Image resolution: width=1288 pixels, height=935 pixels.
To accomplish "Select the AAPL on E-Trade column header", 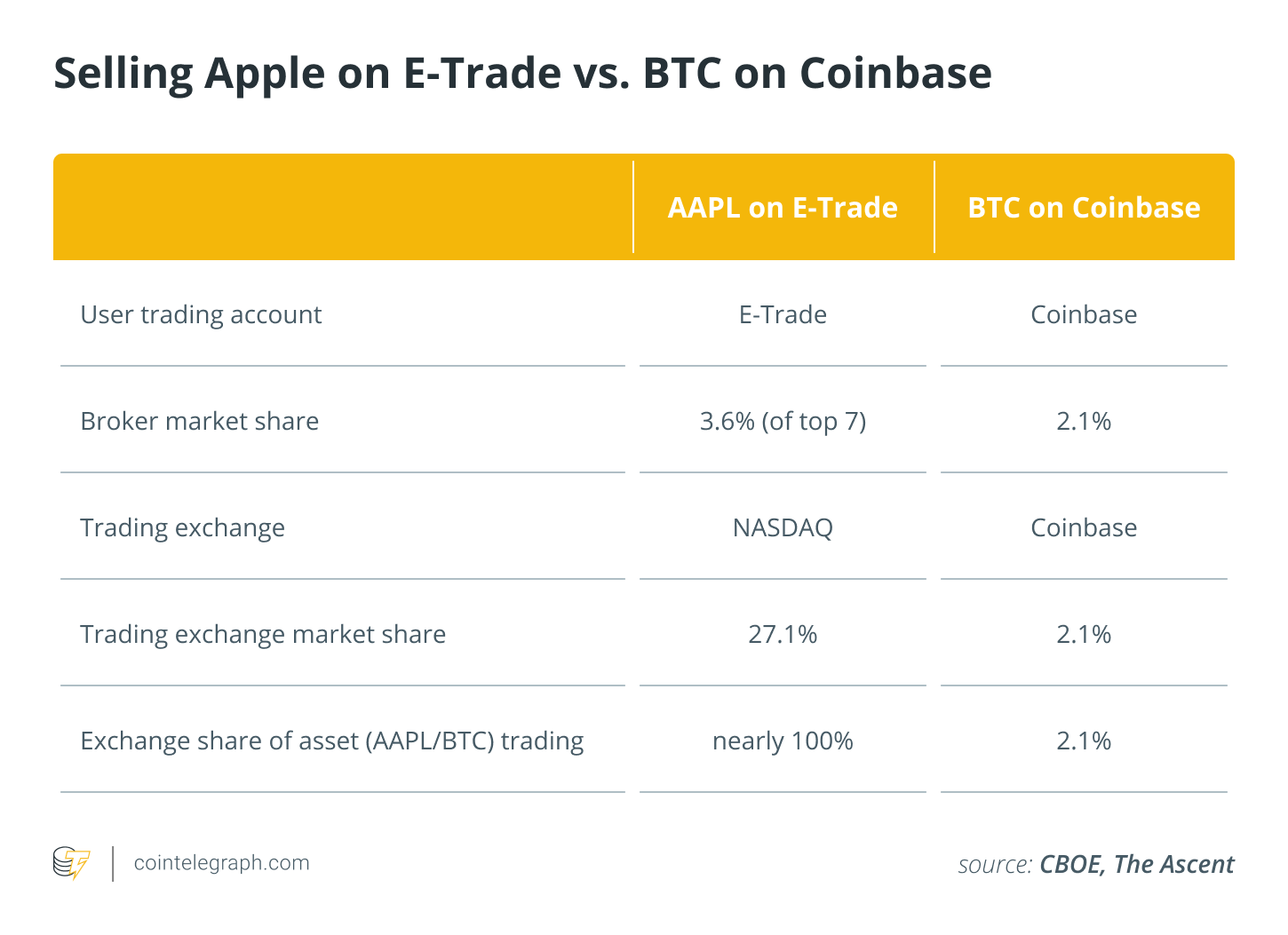I will point(783,207).
